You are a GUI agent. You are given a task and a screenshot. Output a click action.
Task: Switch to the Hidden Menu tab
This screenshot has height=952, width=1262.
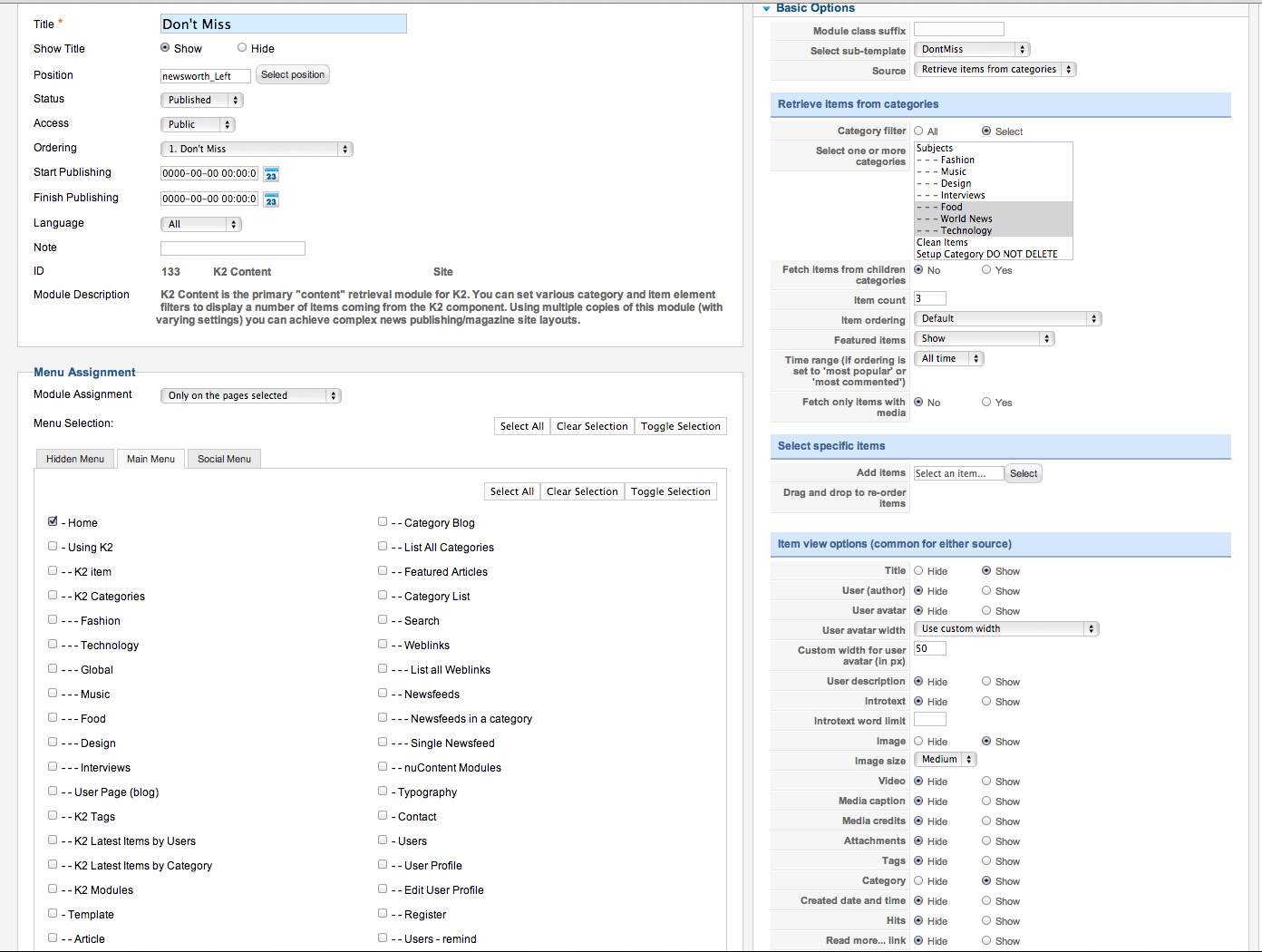tap(75, 459)
